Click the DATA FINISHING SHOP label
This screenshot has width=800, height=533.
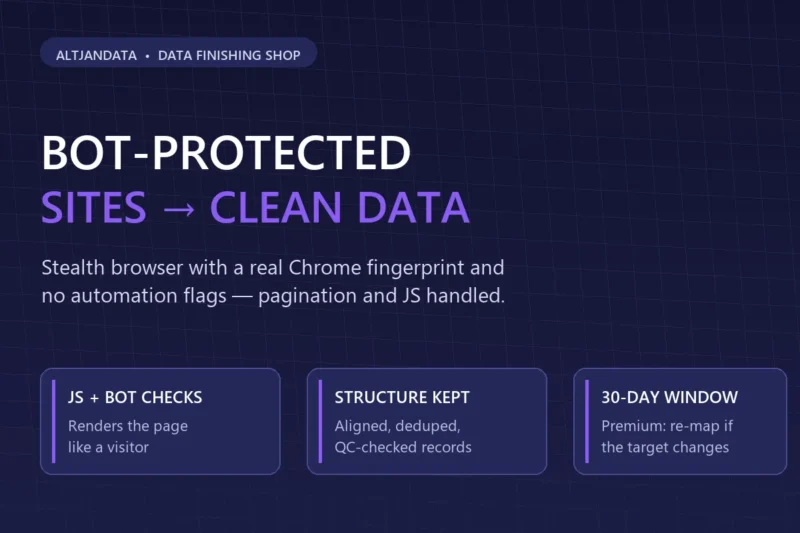229,56
